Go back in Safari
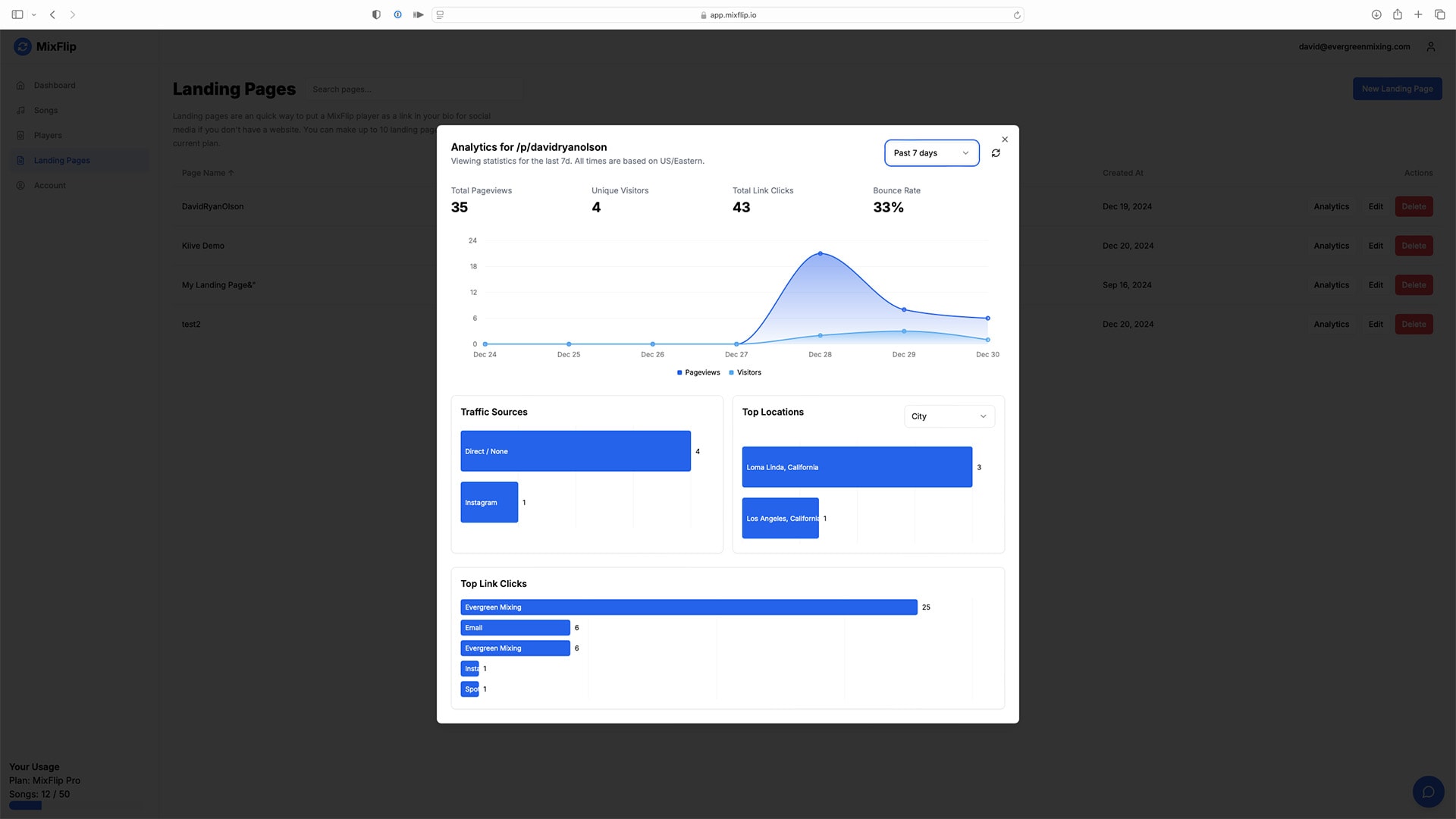This screenshot has width=1456, height=819. [52, 14]
